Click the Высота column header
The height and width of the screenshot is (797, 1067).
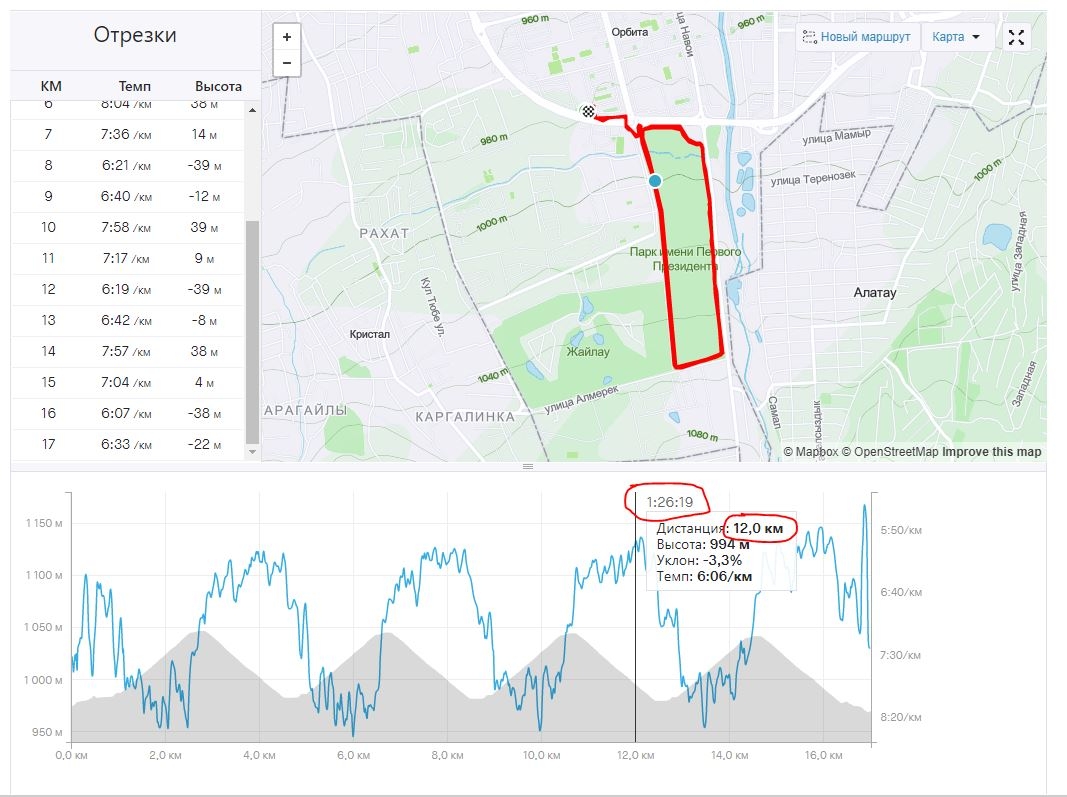tap(218, 86)
